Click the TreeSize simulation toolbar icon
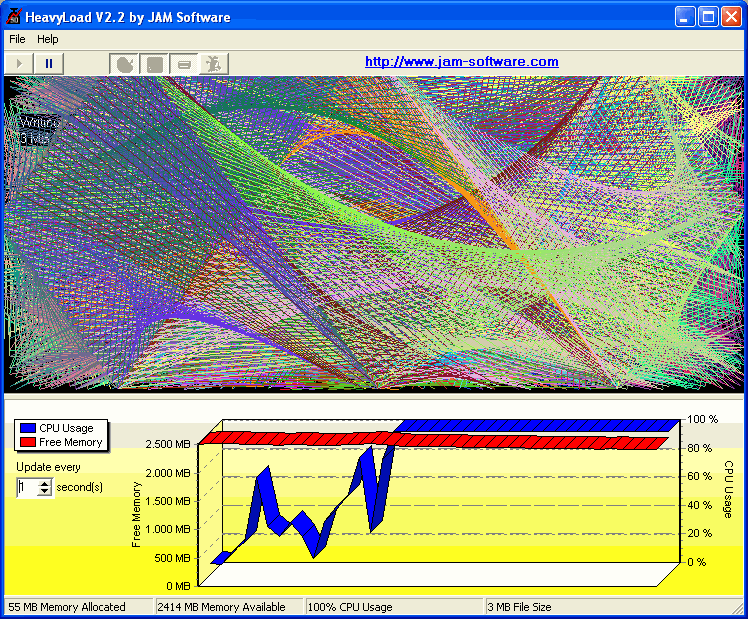The width and height of the screenshot is (748, 619). 212,64
